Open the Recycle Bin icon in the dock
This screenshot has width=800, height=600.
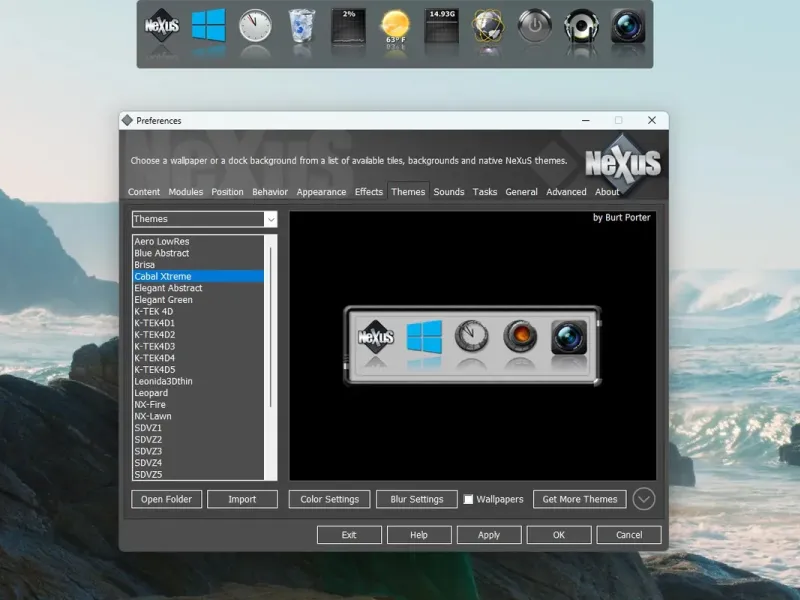tap(302, 26)
